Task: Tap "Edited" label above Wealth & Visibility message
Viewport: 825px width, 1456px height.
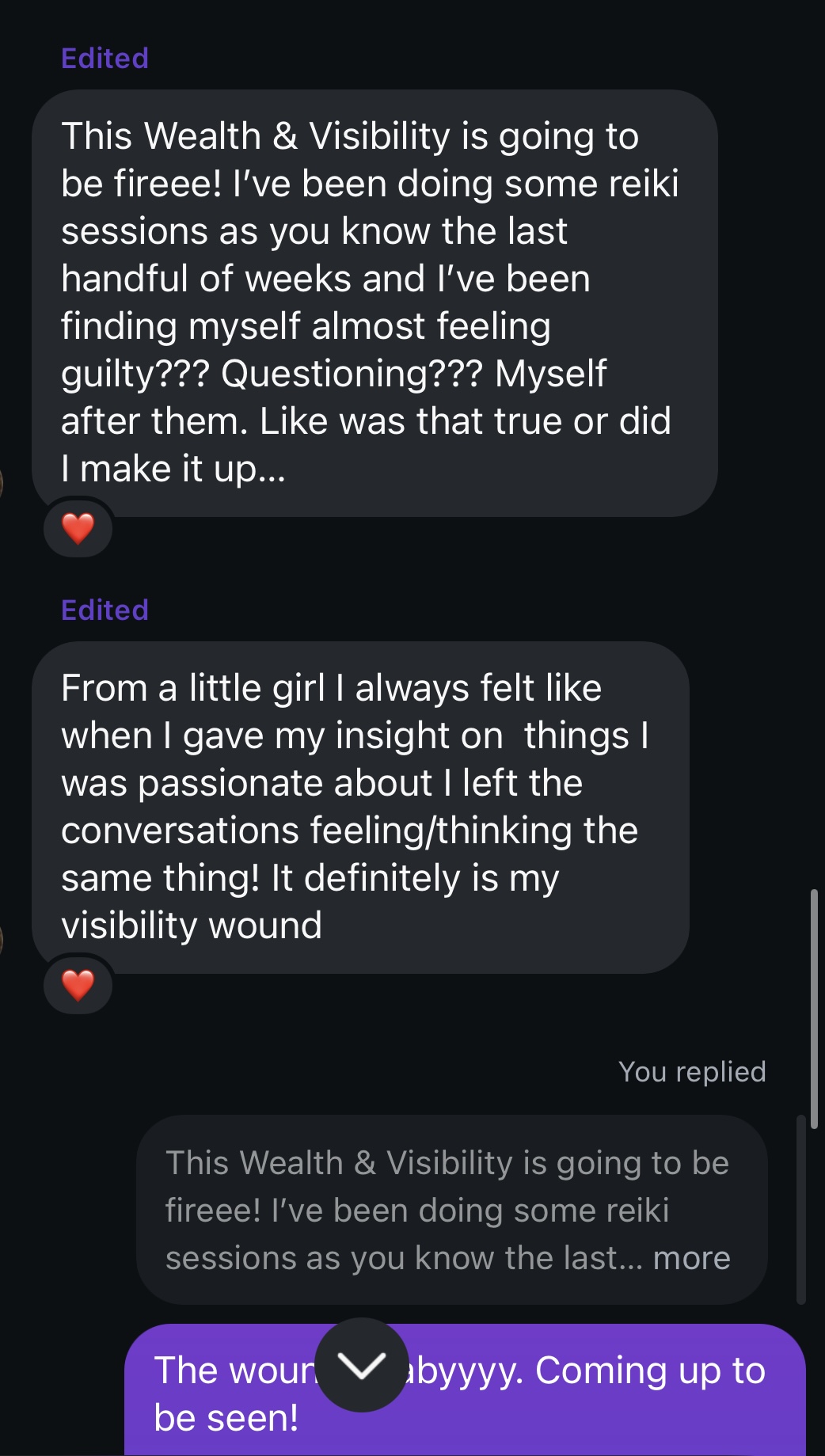Action: (x=105, y=59)
